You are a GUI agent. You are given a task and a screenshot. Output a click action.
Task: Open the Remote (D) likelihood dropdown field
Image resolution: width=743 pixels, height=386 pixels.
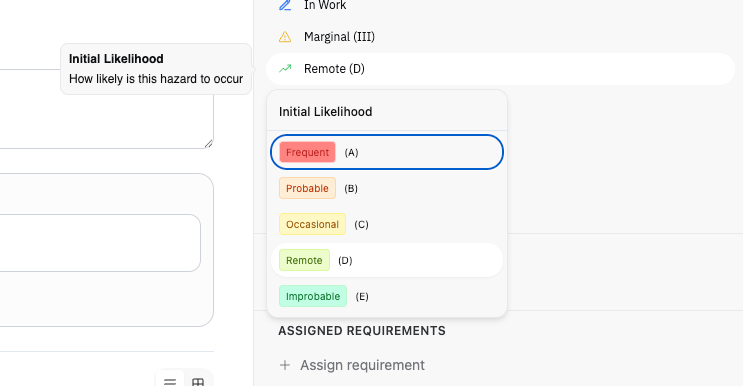[500, 69]
